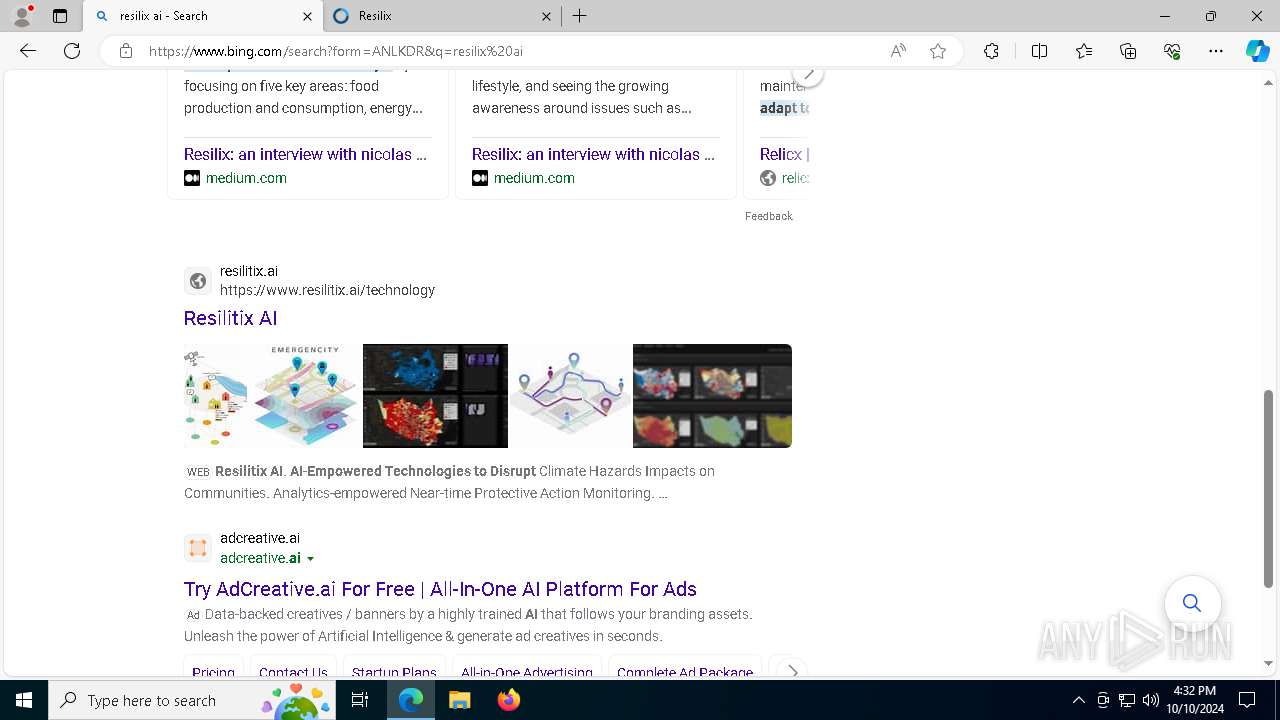Click the Contact Us sitelink
This screenshot has height=720, width=1280.
tap(293, 669)
